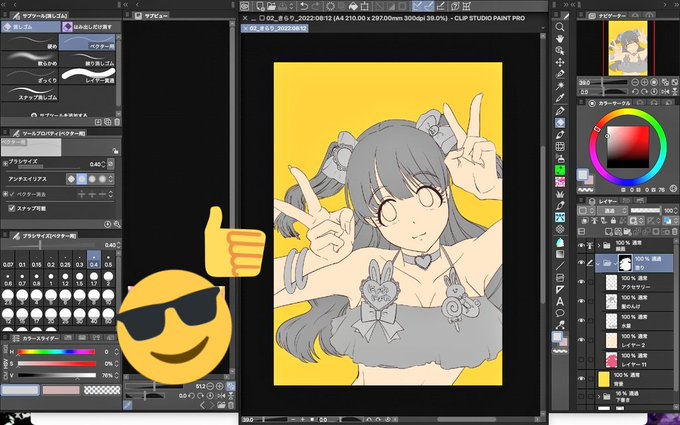Click the H value stepper in color slider
The image size is (680, 425).
pos(117,352)
